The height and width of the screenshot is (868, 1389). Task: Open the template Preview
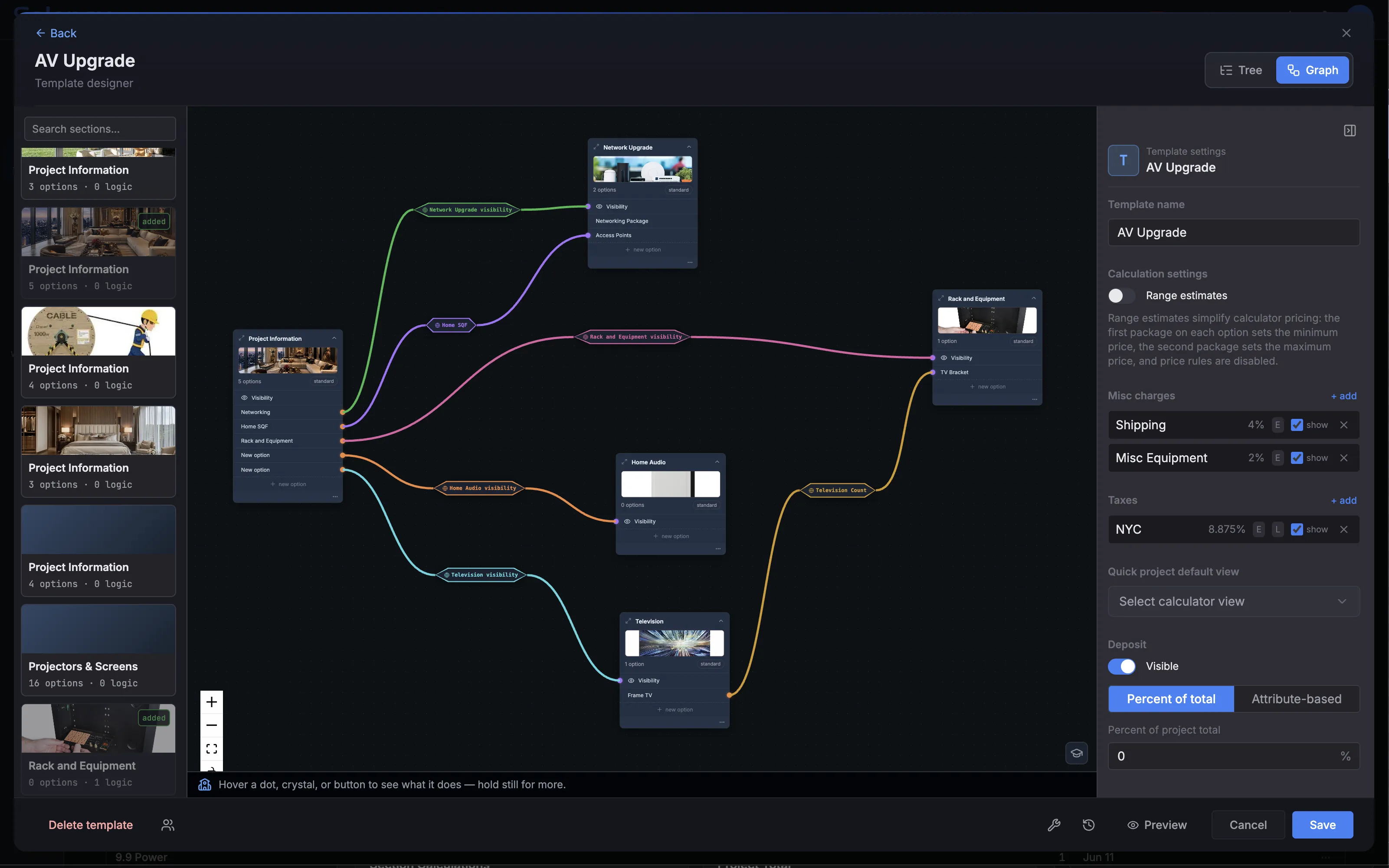(x=1157, y=825)
